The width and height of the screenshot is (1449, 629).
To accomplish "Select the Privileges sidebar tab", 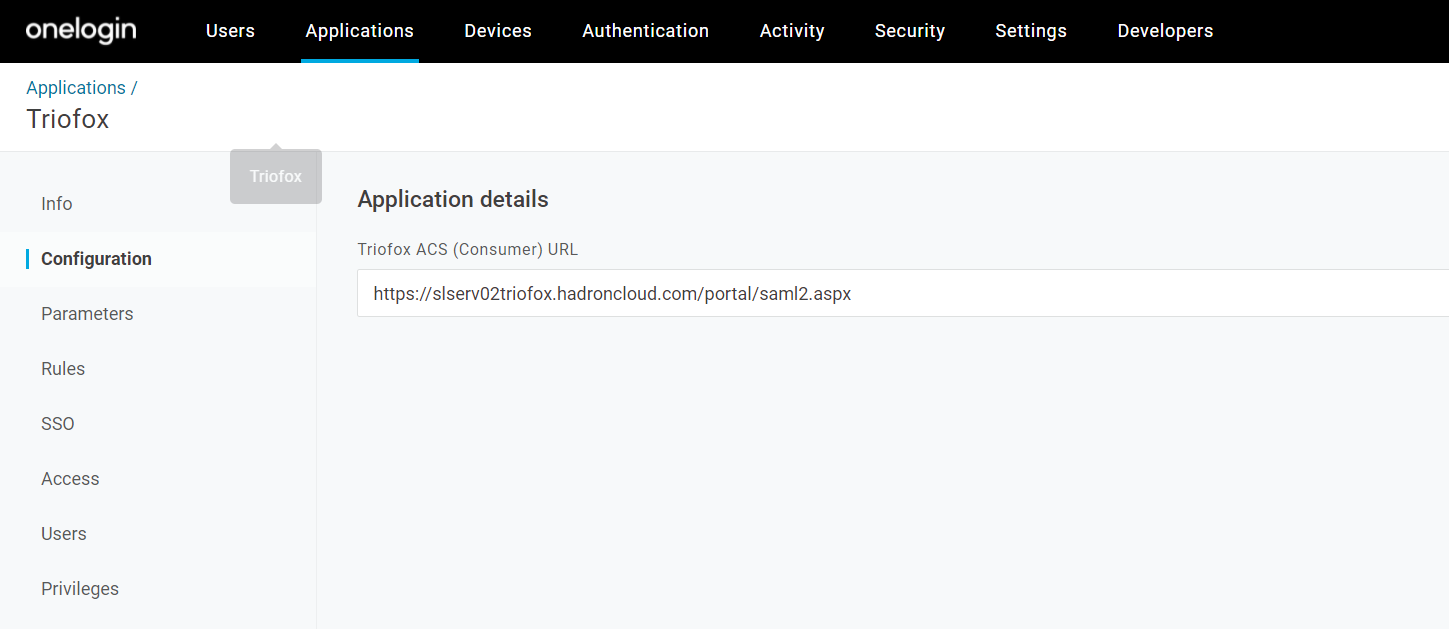I will pos(80,589).
